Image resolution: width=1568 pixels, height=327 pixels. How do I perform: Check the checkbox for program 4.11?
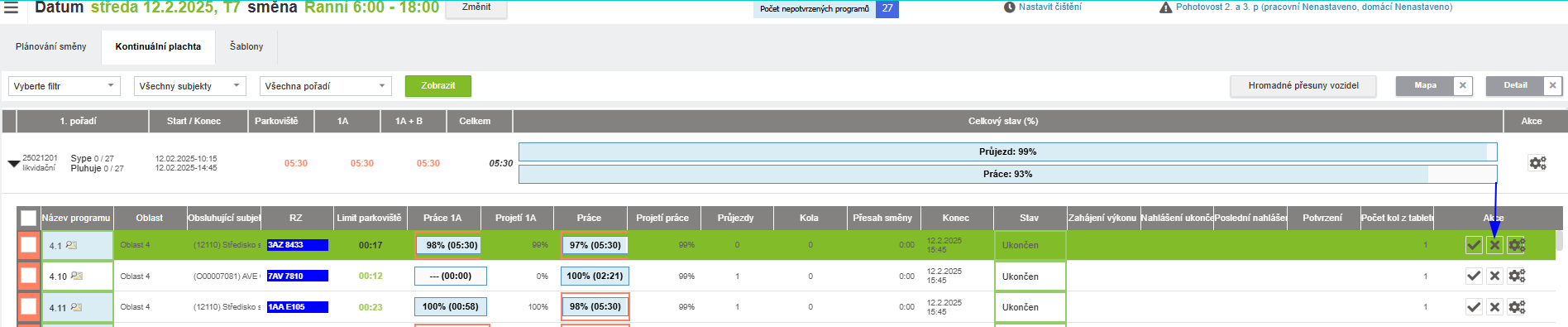[28, 307]
